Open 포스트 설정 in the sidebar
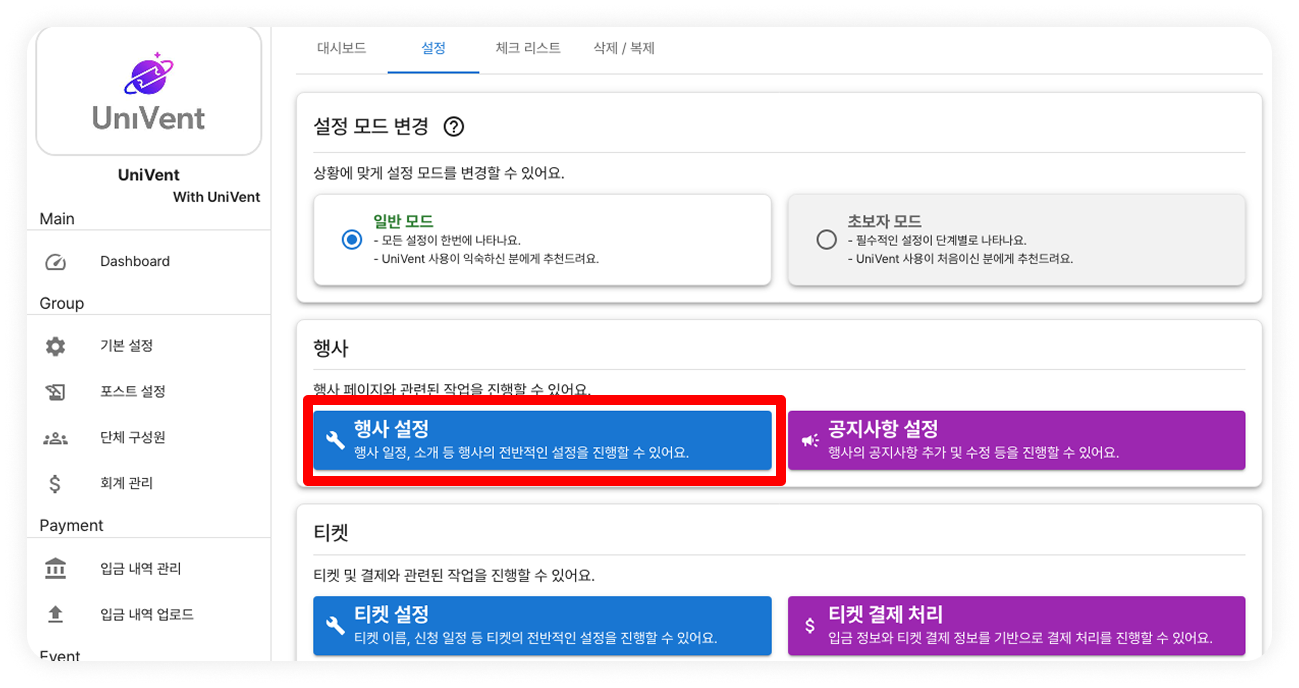 click(149, 392)
